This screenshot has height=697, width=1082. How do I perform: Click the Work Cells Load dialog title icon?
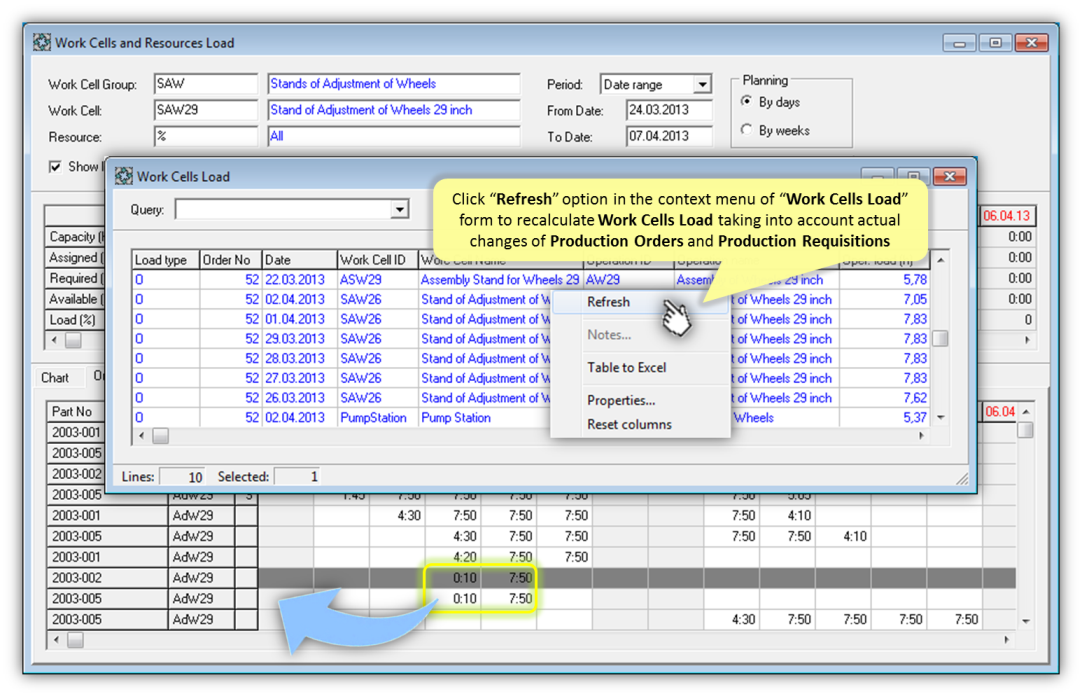point(124,176)
